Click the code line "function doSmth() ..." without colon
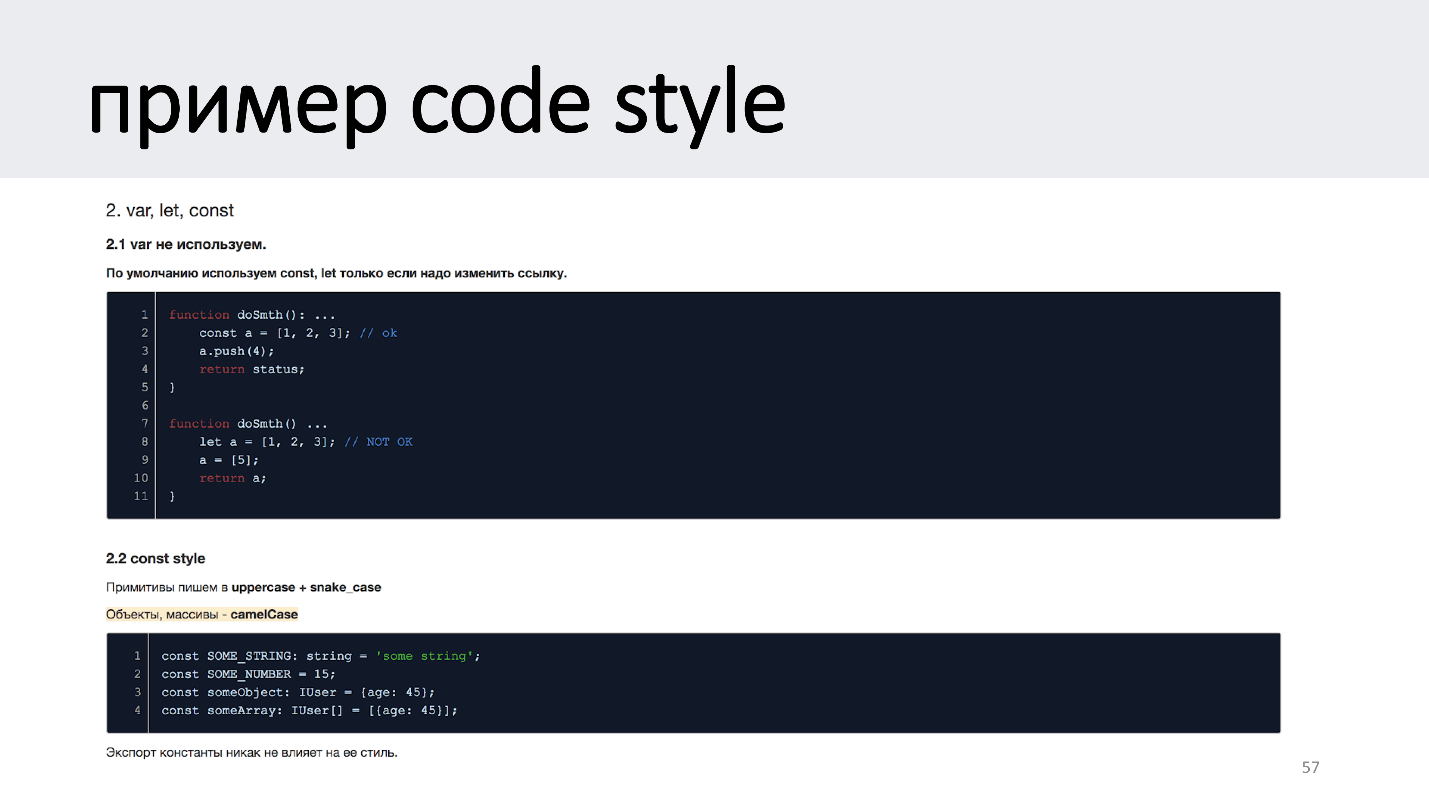The image size is (1429, 804). pyautogui.click(x=248, y=424)
